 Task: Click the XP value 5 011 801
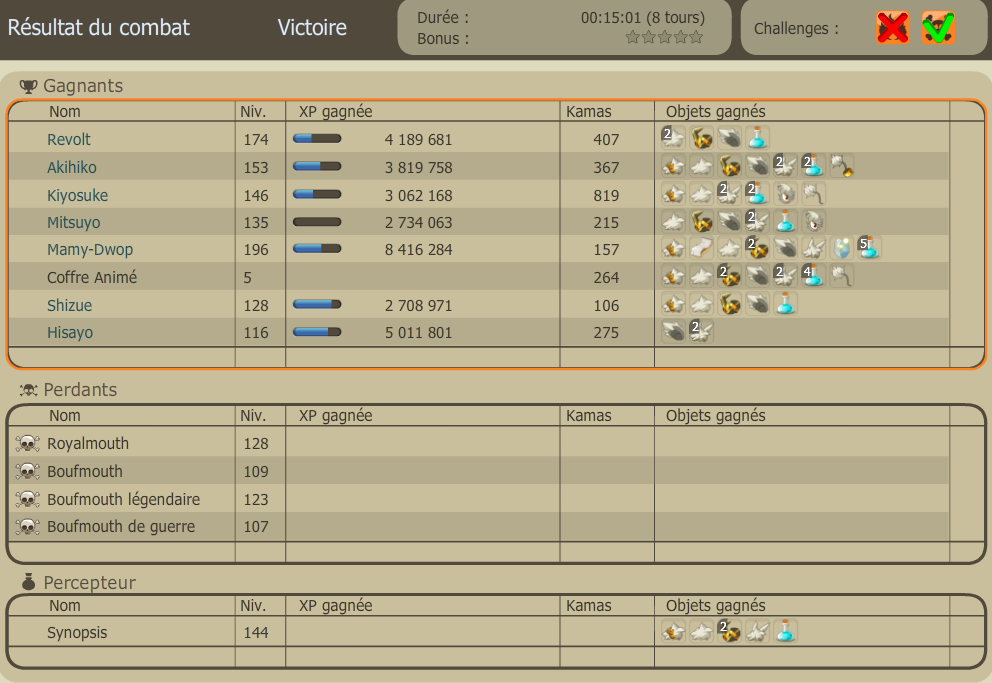pyautogui.click(x=418, y=333)
